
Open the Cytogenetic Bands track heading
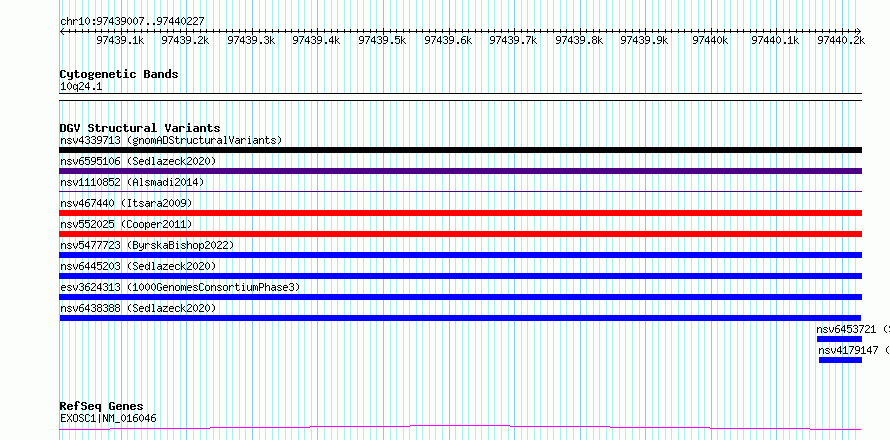[119, 74]
